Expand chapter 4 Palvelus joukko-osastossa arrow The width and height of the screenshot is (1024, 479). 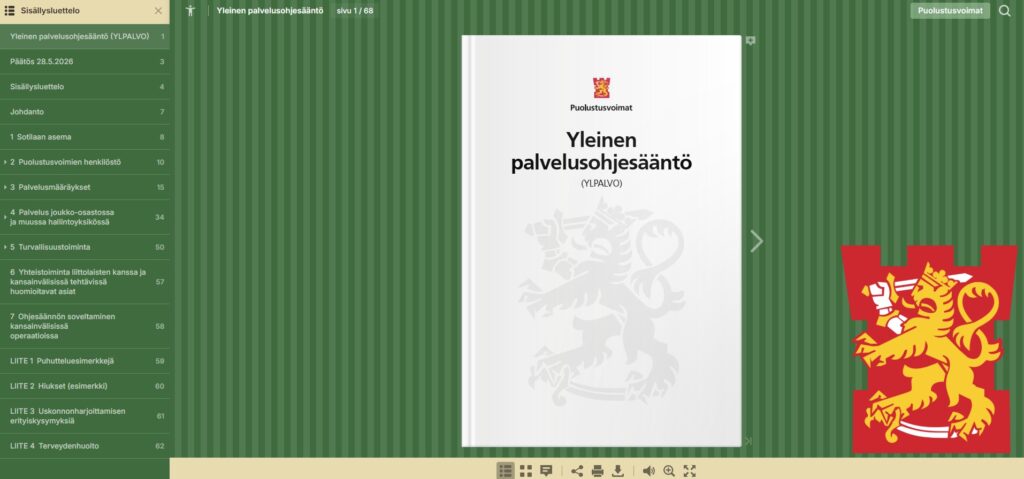(x=5, y=217)
